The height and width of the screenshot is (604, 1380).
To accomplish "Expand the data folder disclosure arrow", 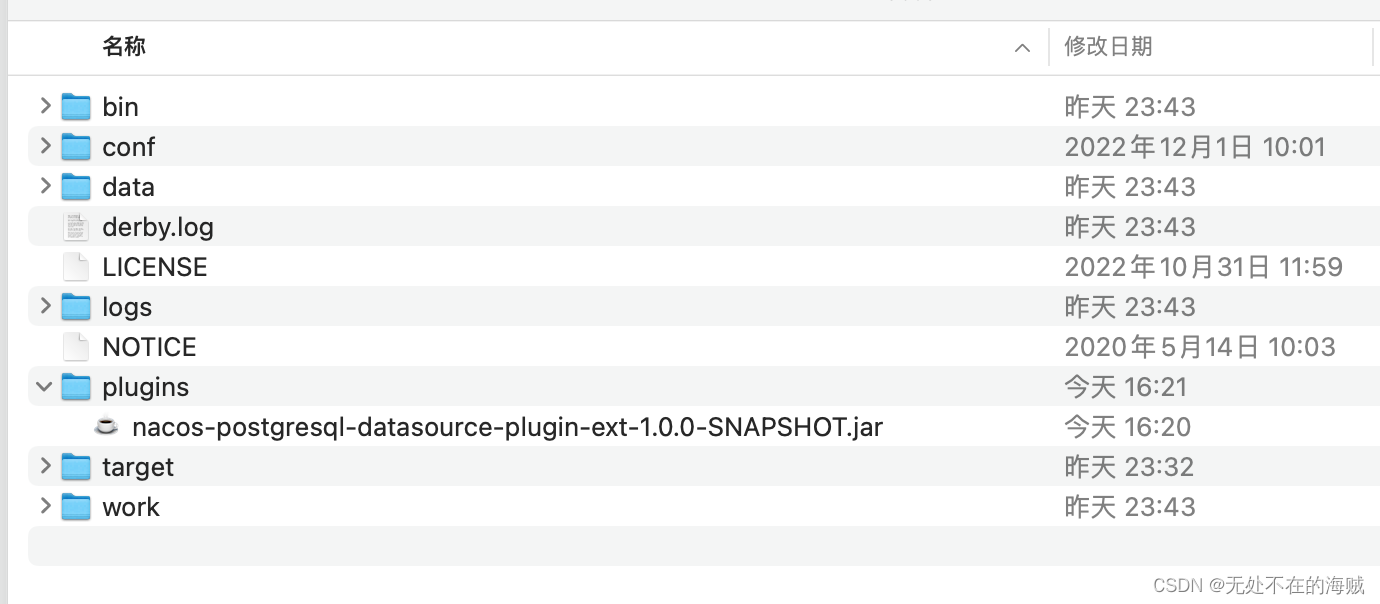I will (x=45, y=186).
